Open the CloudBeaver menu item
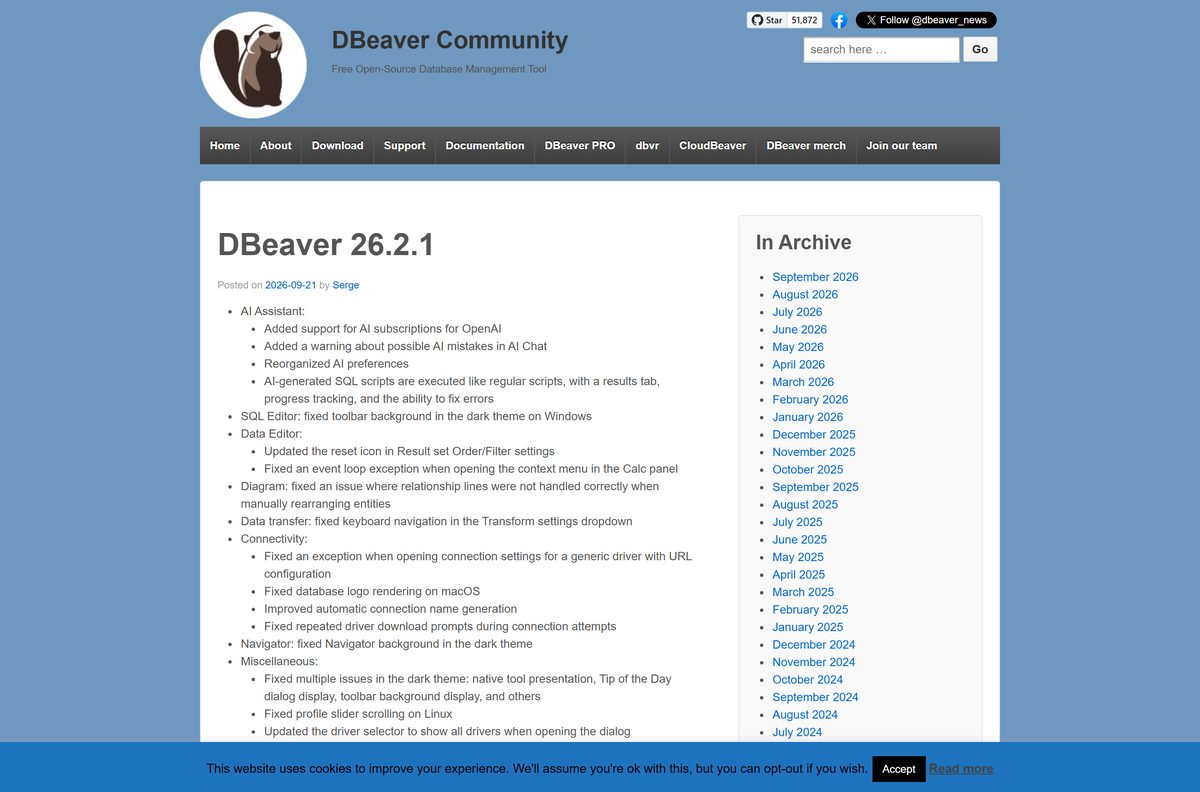1200x792 pixels. [x=713, y=146]
